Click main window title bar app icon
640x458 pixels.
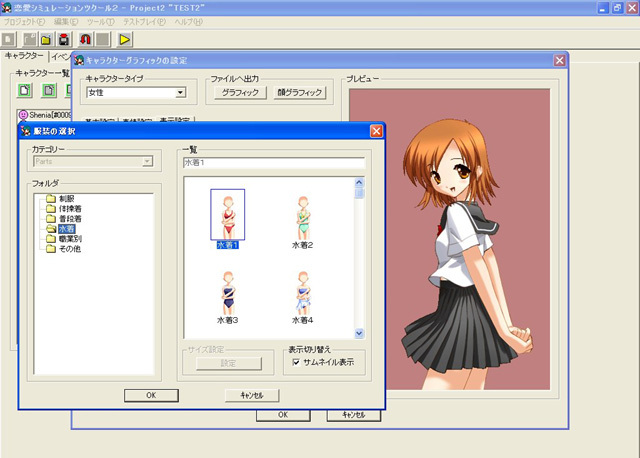click(x=6, y=7)
